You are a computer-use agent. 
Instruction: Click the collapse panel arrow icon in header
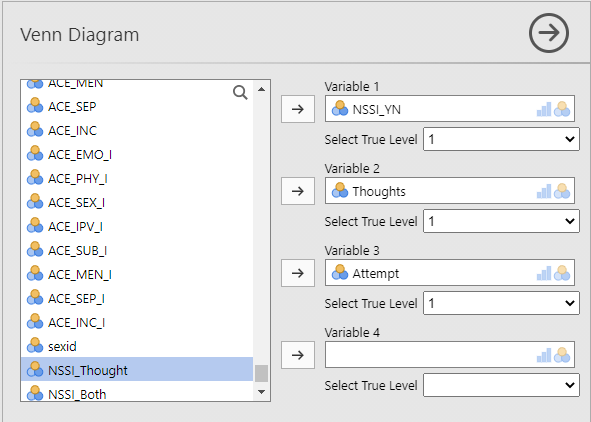coord(549,33)
